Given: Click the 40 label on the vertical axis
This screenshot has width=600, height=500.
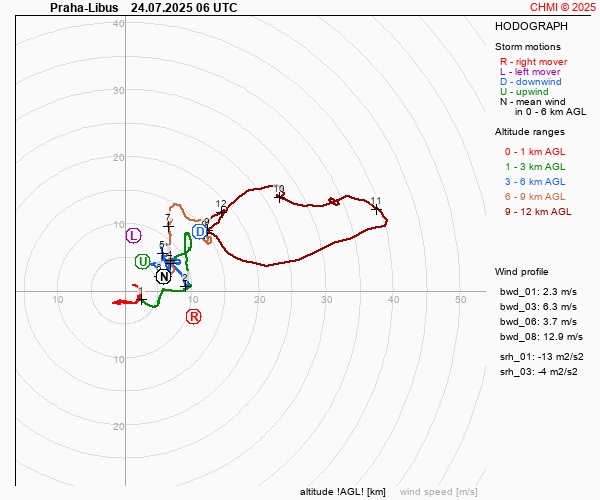Looking at the screenshot, I should point(119,23).
